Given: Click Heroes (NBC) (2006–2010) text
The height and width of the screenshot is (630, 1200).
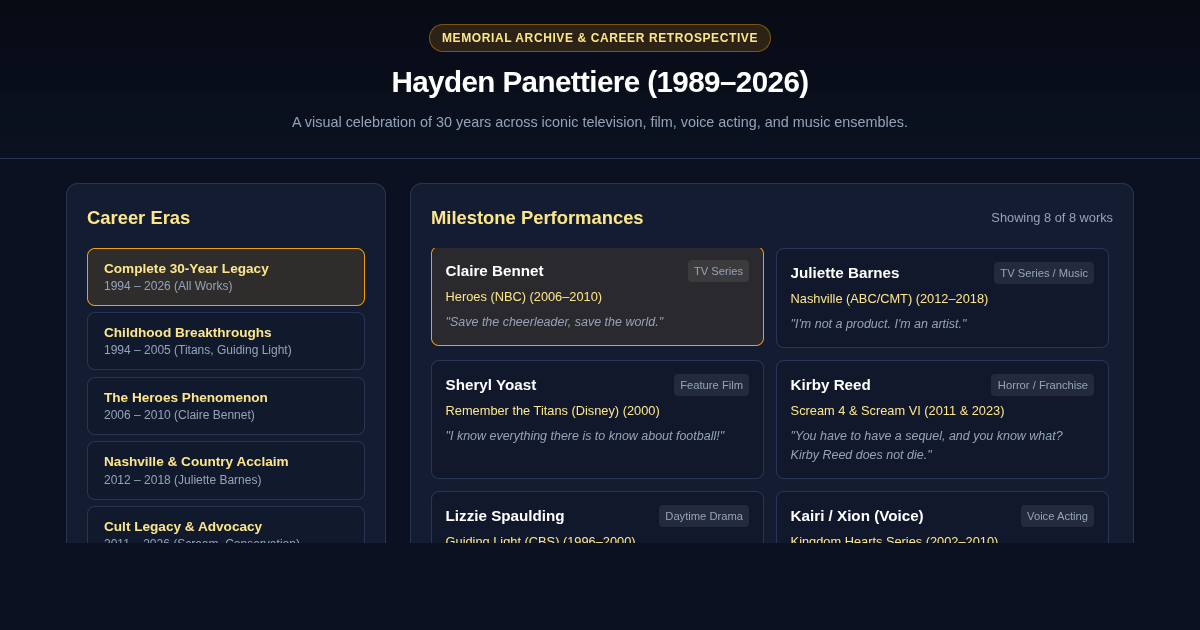Looking at the screenshot, I should 524,297.
